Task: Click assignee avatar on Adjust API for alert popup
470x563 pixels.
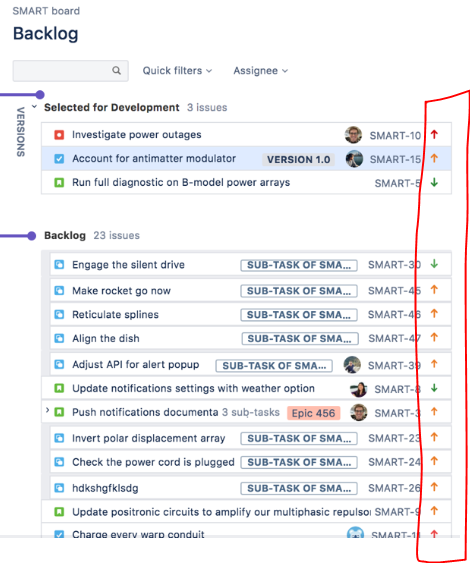Action: (352, 365)
